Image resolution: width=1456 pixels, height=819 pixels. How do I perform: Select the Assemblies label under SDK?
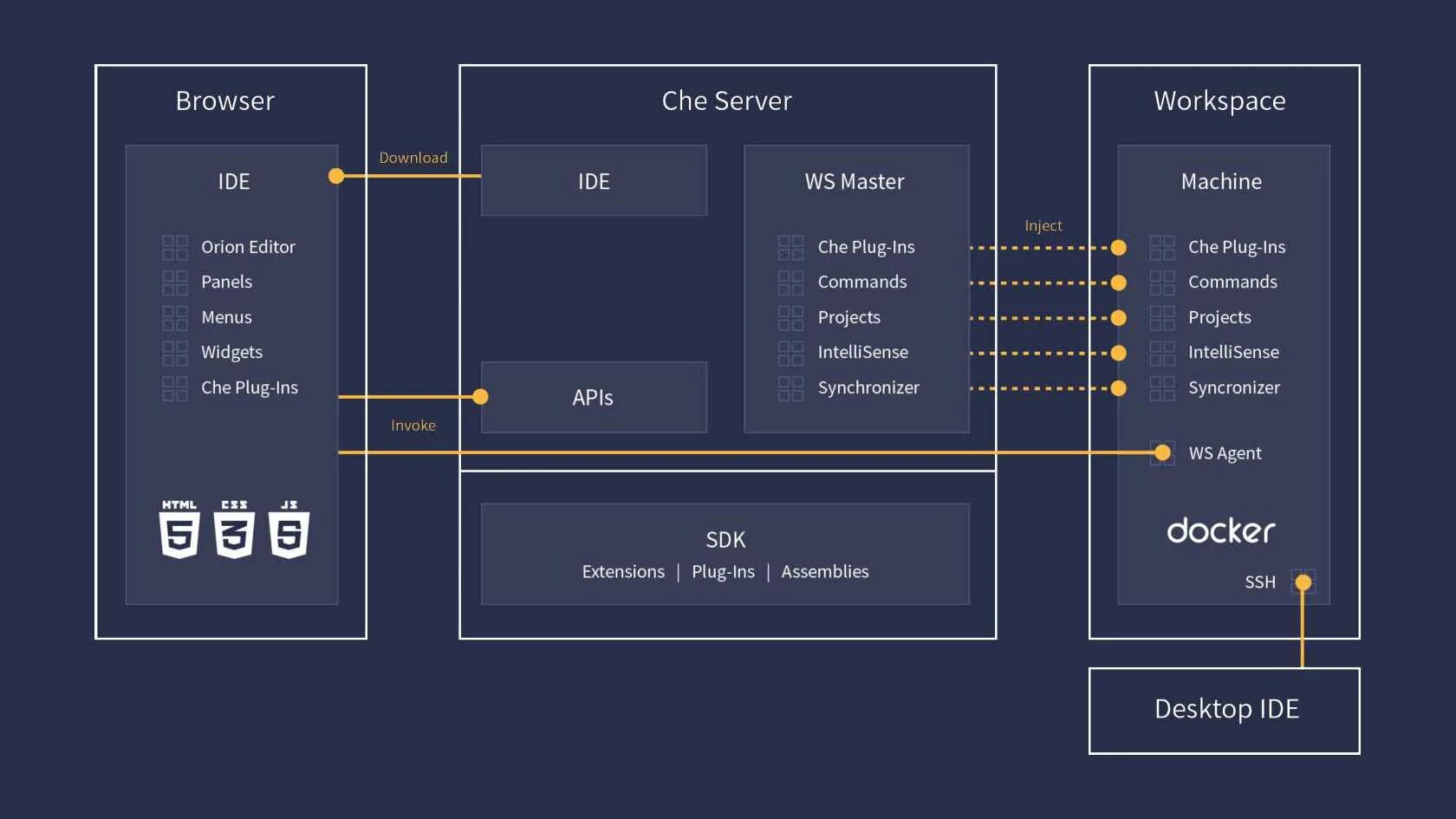tap(825, 572)
